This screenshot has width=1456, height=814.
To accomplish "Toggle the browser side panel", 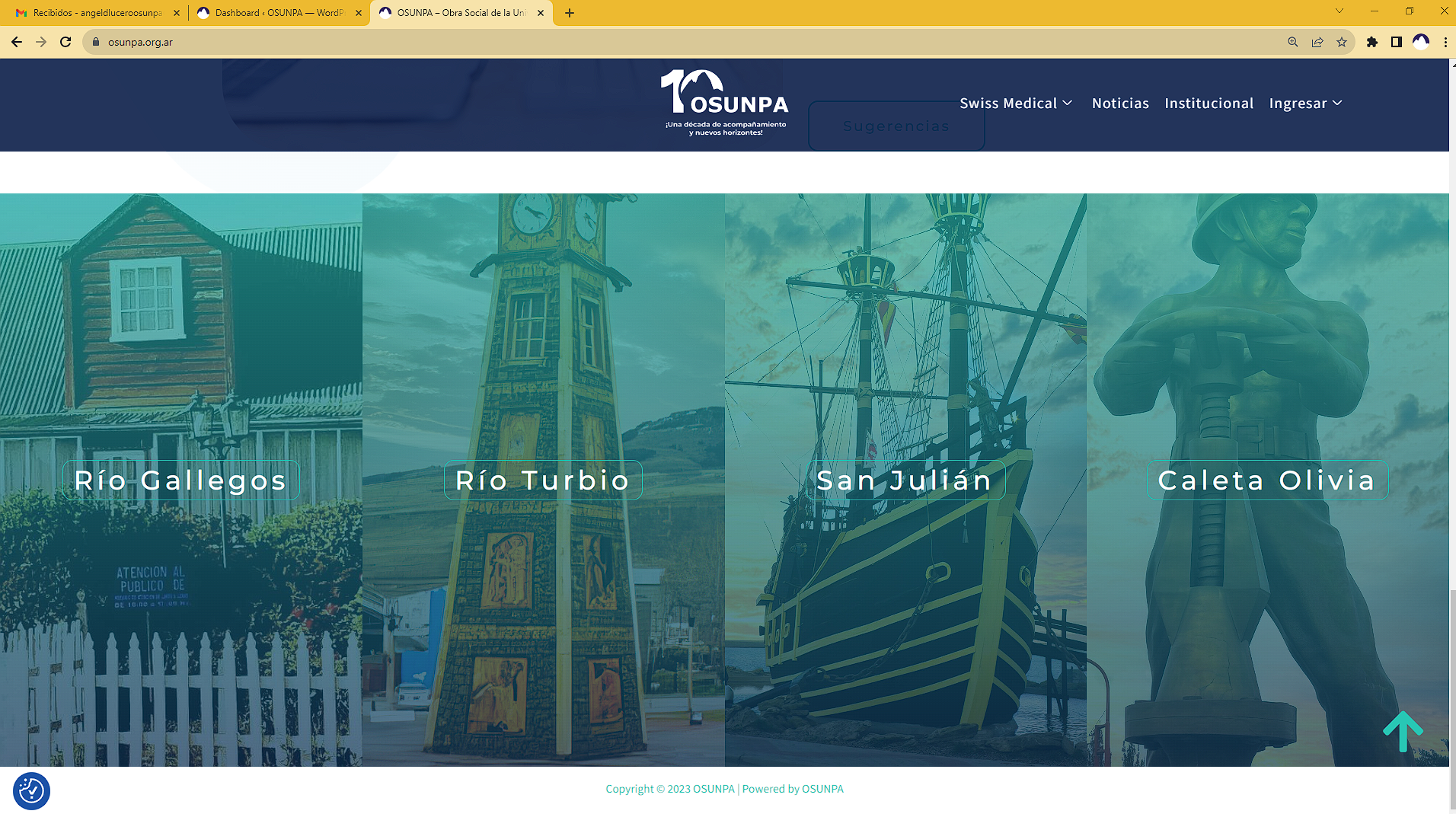I will (1397, 42).
